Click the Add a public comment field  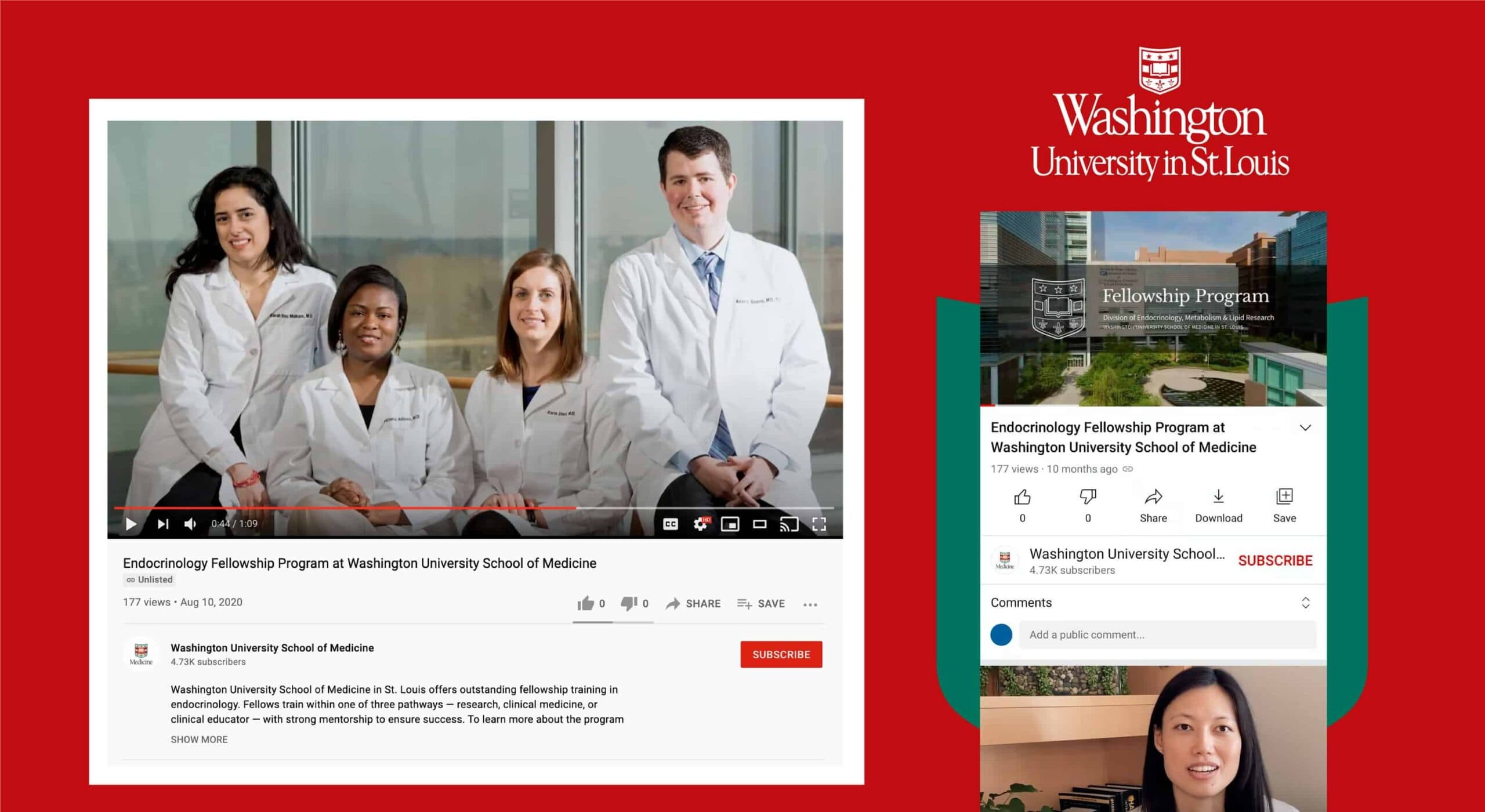pos(1167,635)
